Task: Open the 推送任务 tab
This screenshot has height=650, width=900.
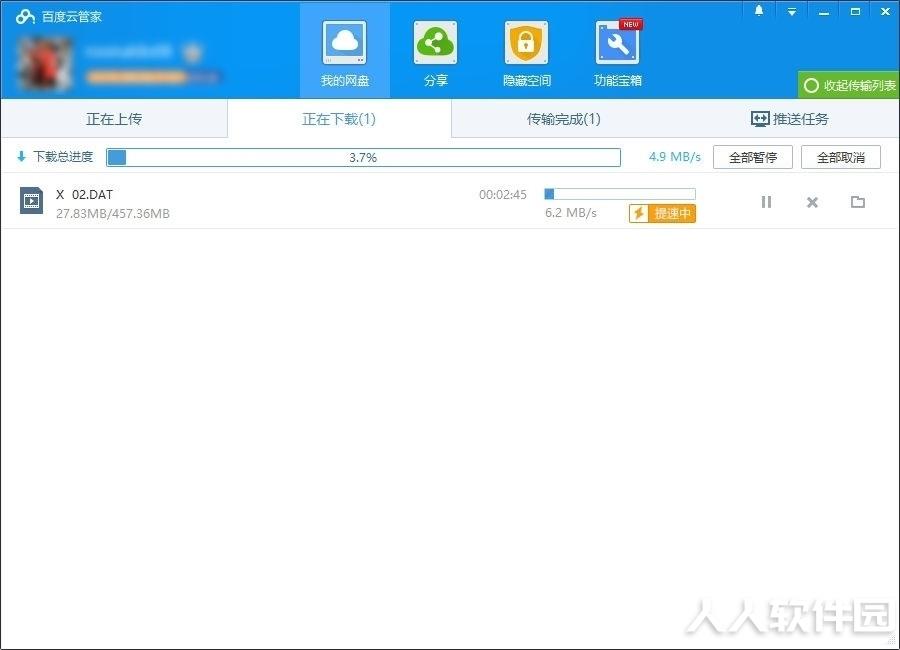Action: point(789,119)
